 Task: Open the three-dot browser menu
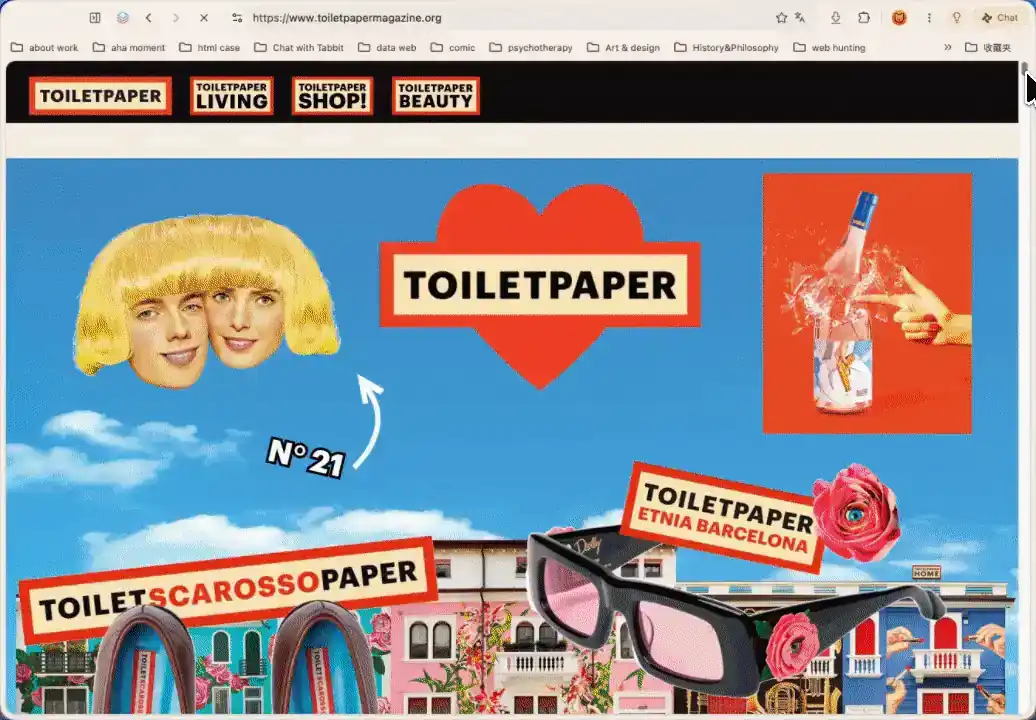[x=929, y=18]
